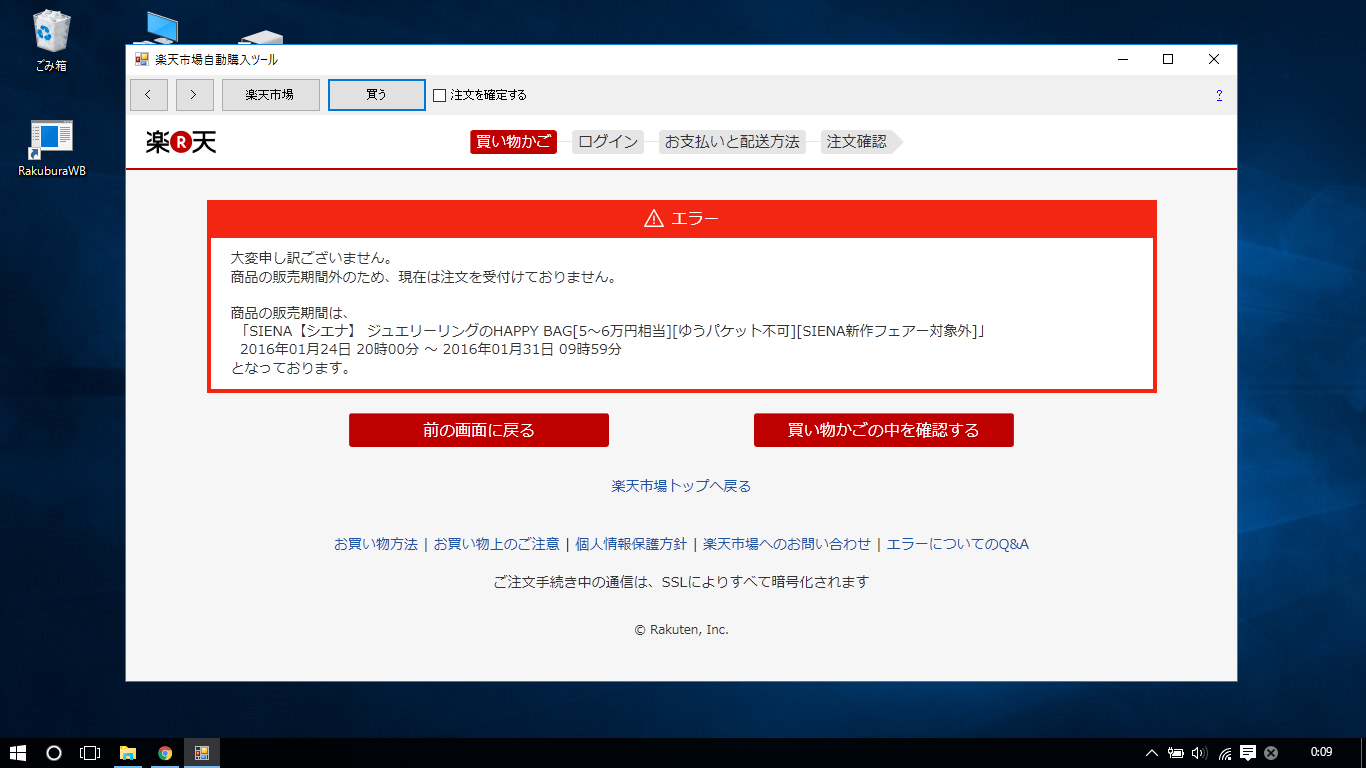1366x768 pixels.
Task: Click the sales period dates line
Action: (x=431, y=350)
